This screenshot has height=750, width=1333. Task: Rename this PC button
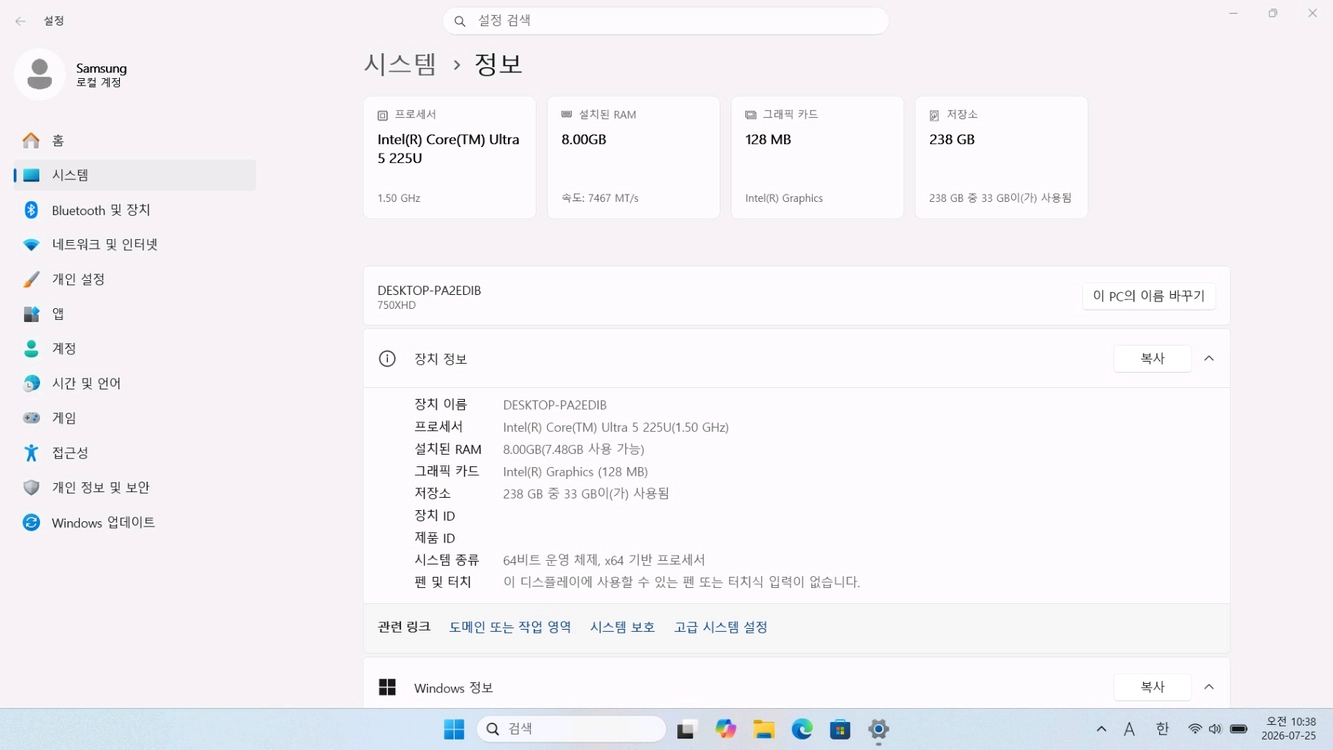1149,296
